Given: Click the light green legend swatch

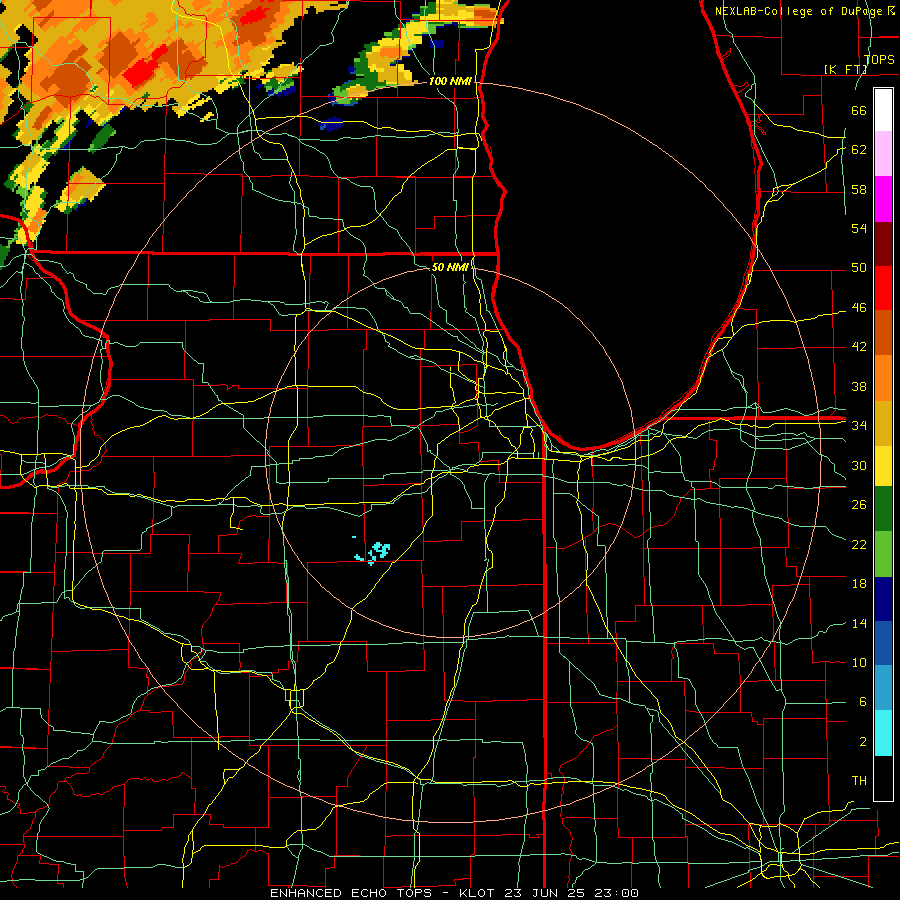Looking at the screenshot, I should click(x=883, y=554).
